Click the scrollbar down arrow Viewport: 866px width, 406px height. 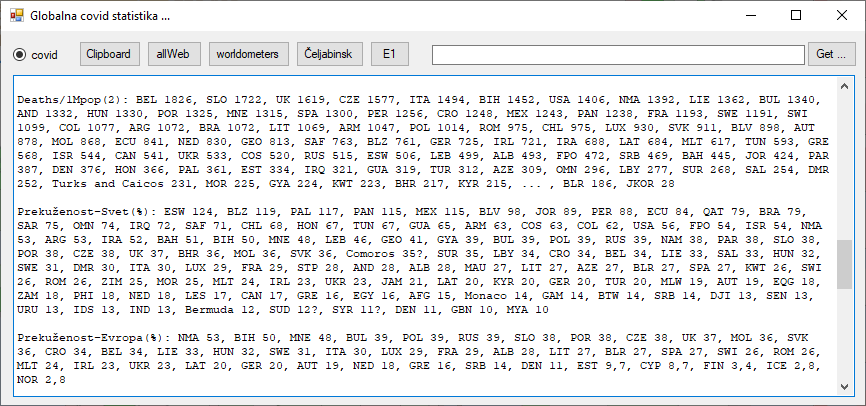pos(845,387)
